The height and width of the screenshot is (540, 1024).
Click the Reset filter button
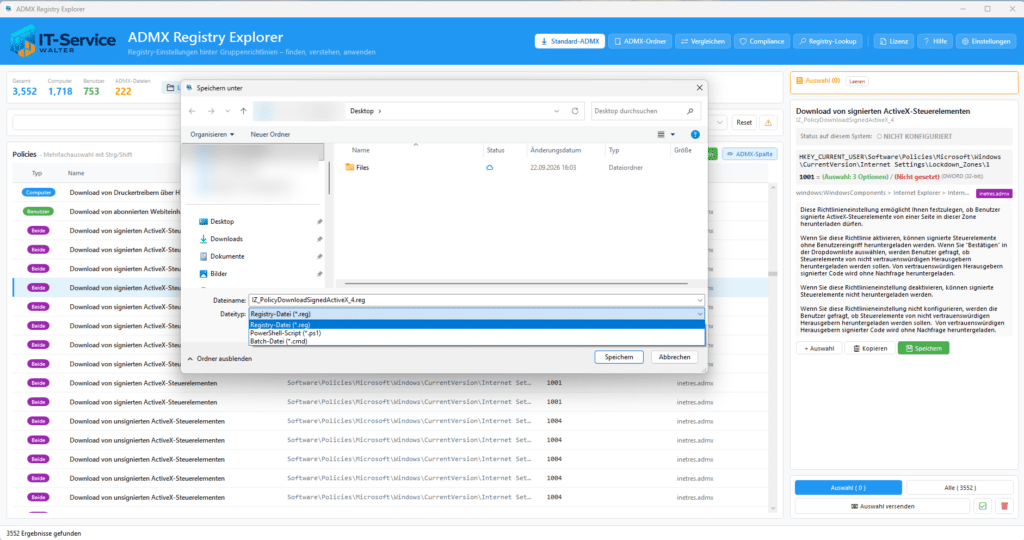tap(744, 123)
